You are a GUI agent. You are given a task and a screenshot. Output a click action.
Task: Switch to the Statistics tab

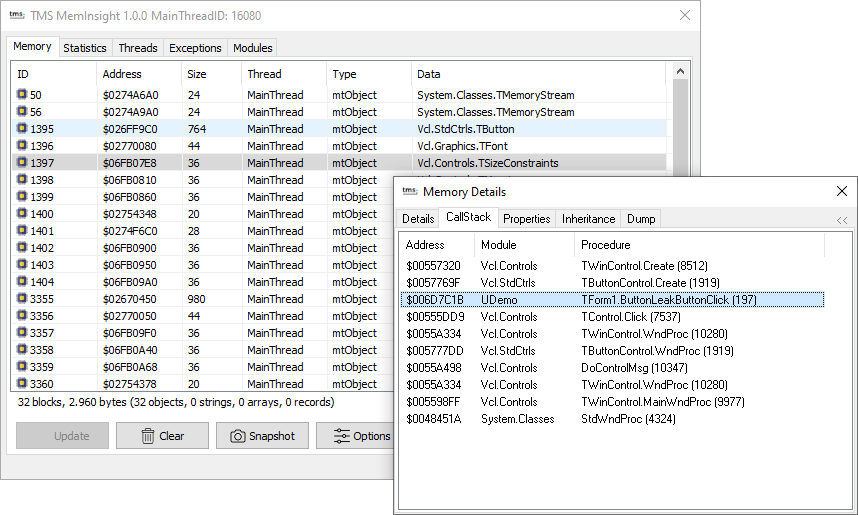85,48
